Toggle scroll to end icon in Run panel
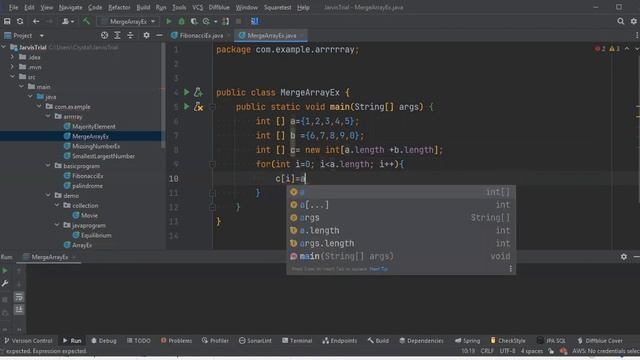 click(19, 309)
